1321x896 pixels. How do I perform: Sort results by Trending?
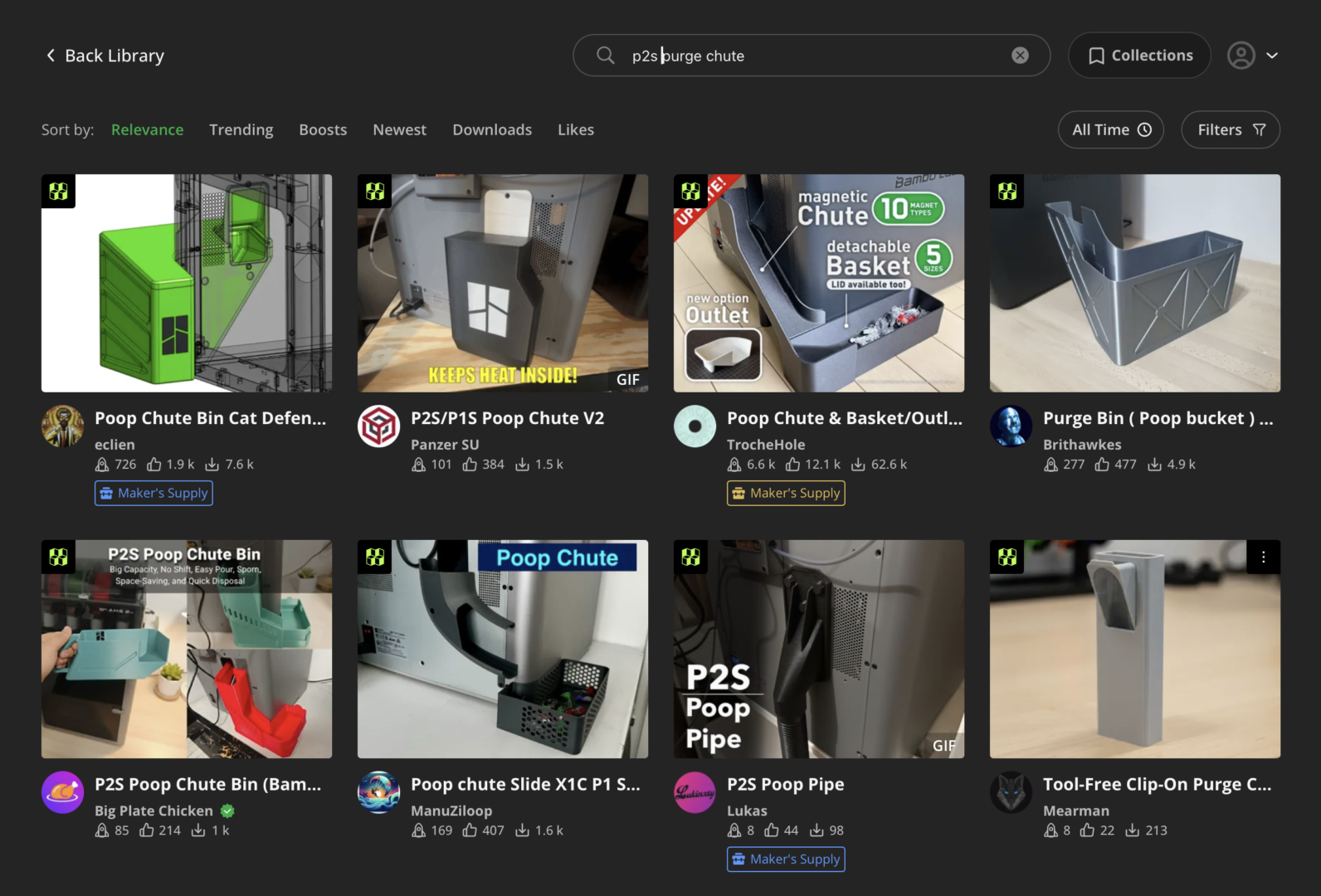(241, 129)
